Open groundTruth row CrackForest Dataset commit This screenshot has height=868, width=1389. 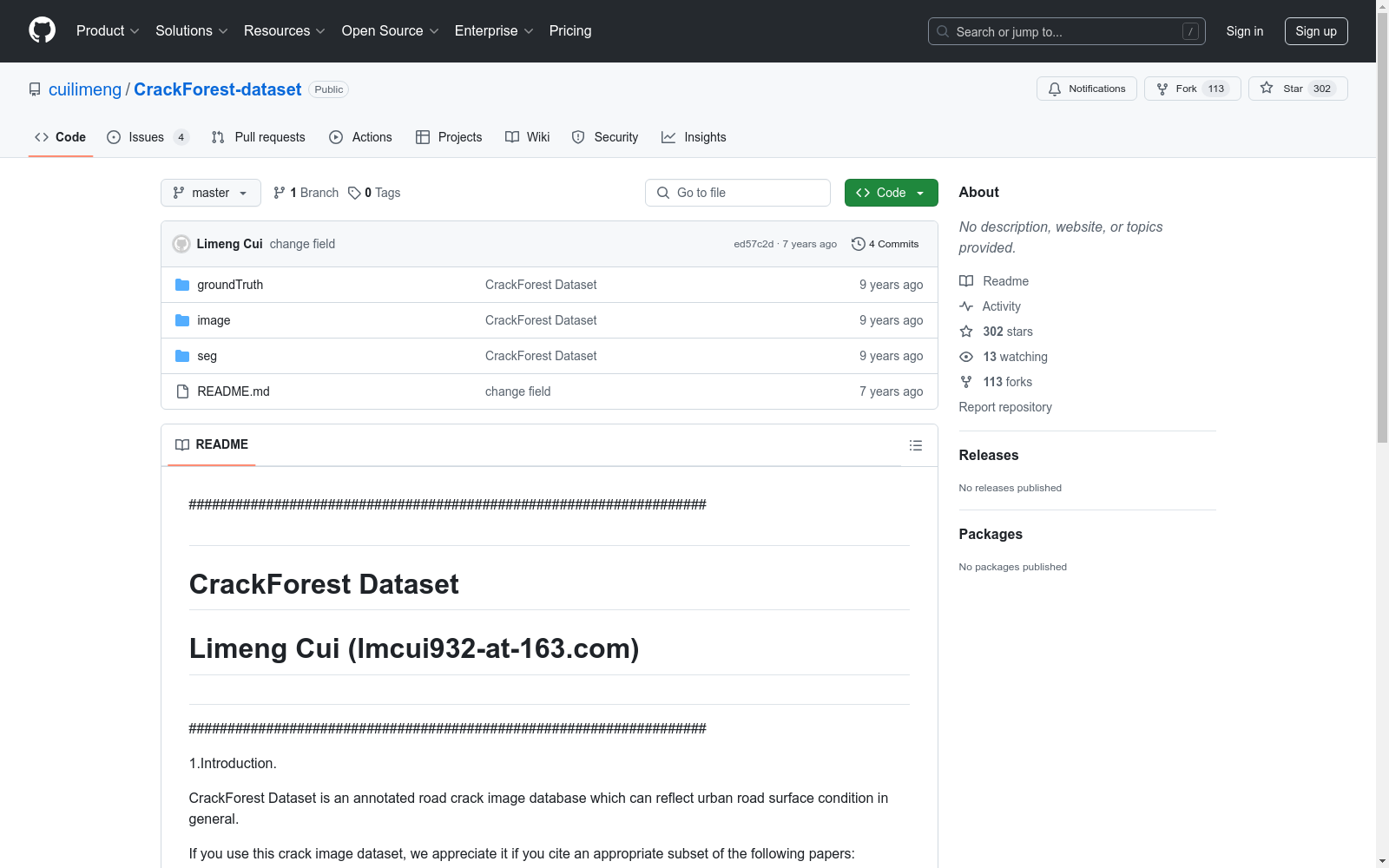[541, 285]
